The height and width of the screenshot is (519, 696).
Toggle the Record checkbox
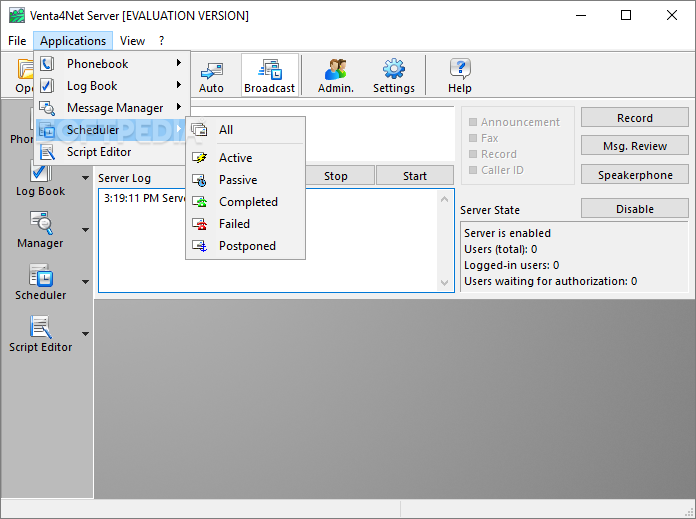pyautogui.click(x=473, y=154)
